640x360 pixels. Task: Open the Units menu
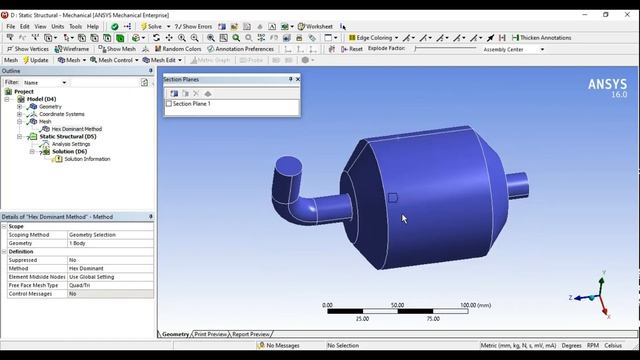pyautogui.click(x=58, y=27)
